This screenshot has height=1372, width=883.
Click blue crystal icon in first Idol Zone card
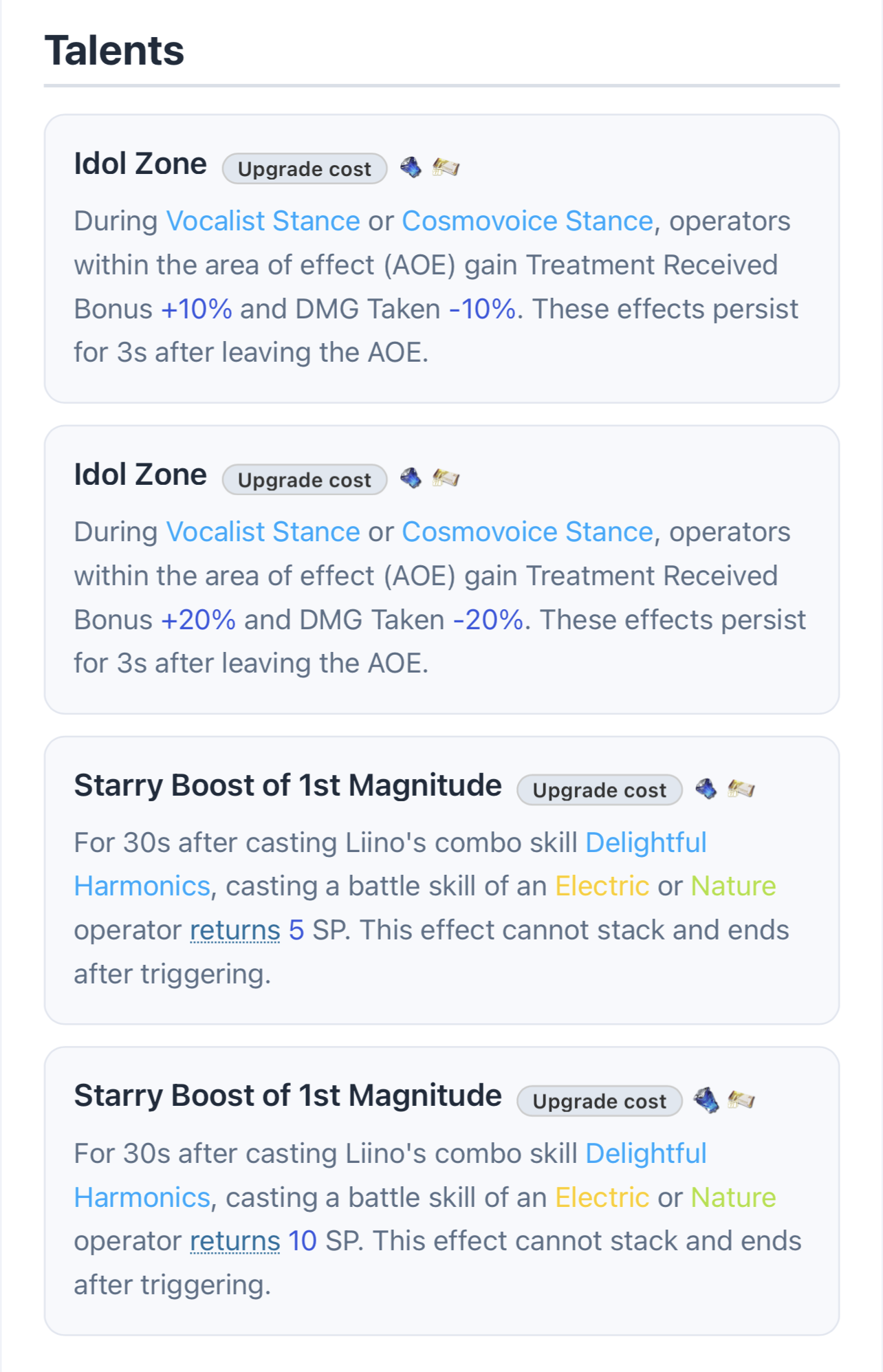point(411,167)
